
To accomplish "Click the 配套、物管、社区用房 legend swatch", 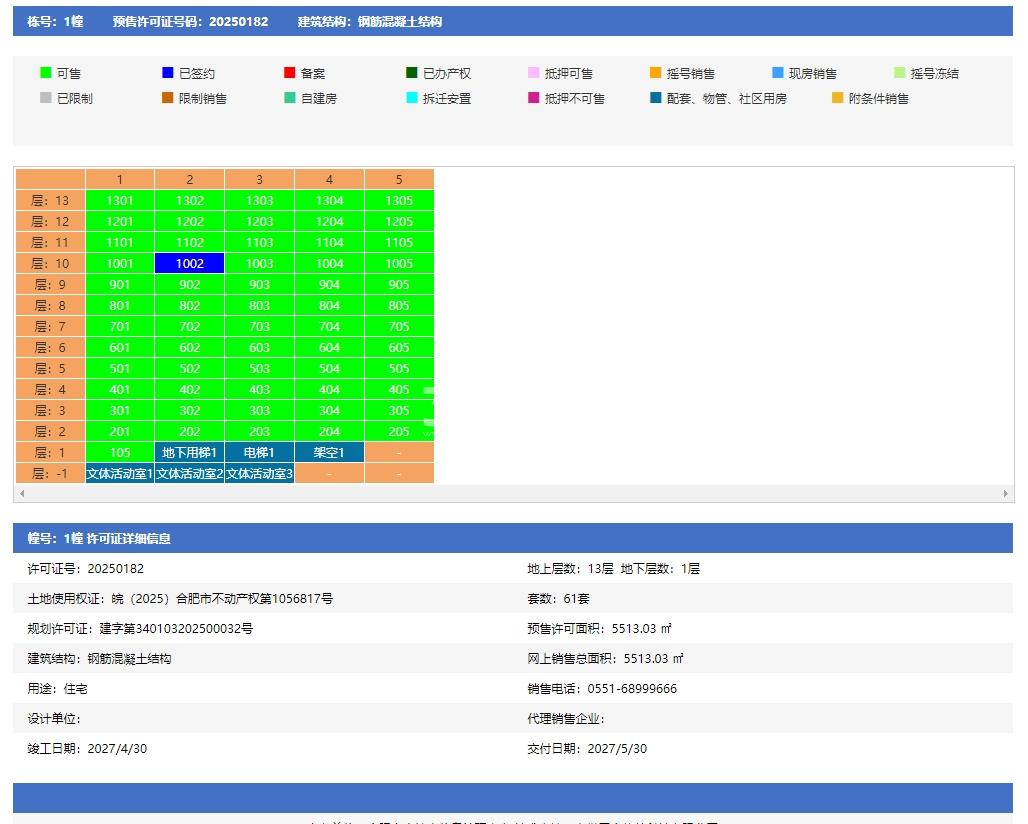I will pyautogui.click(x=656, y=98).
